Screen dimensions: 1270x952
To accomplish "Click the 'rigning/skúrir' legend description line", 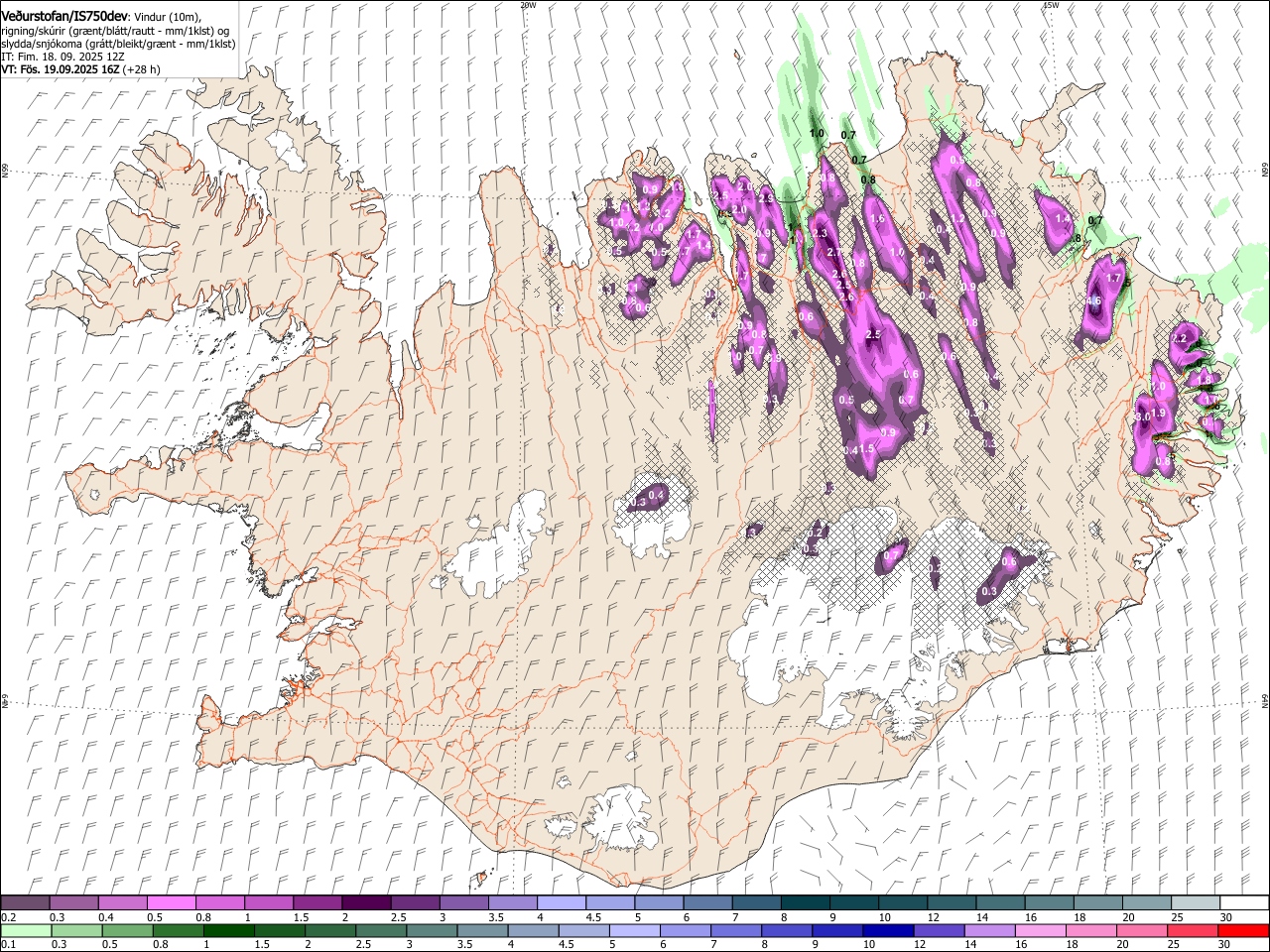I will pos(116,31).
